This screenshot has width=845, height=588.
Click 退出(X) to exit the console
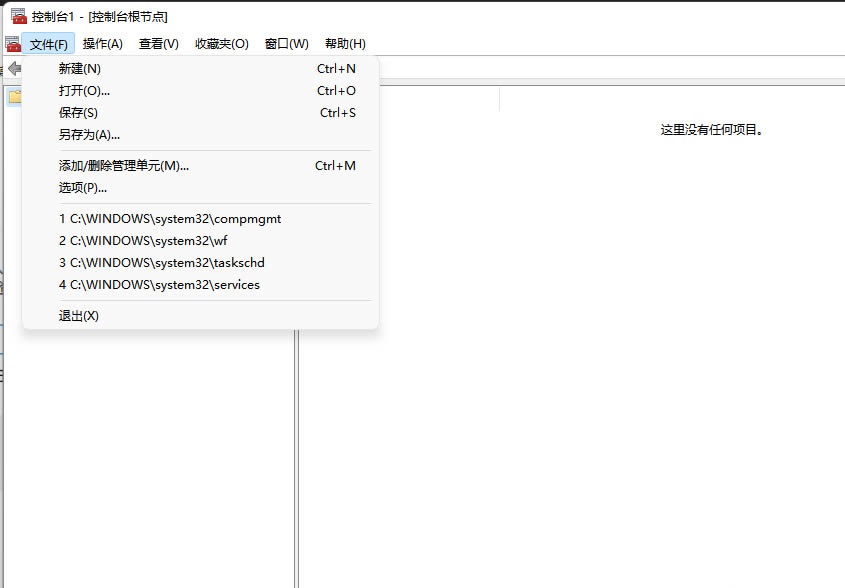(x=79, y=316)
